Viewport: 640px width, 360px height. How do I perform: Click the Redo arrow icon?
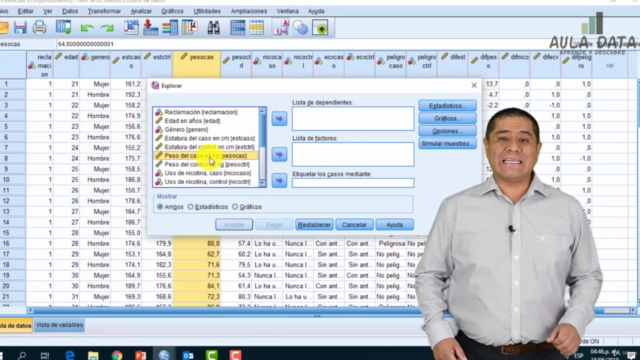107,28
